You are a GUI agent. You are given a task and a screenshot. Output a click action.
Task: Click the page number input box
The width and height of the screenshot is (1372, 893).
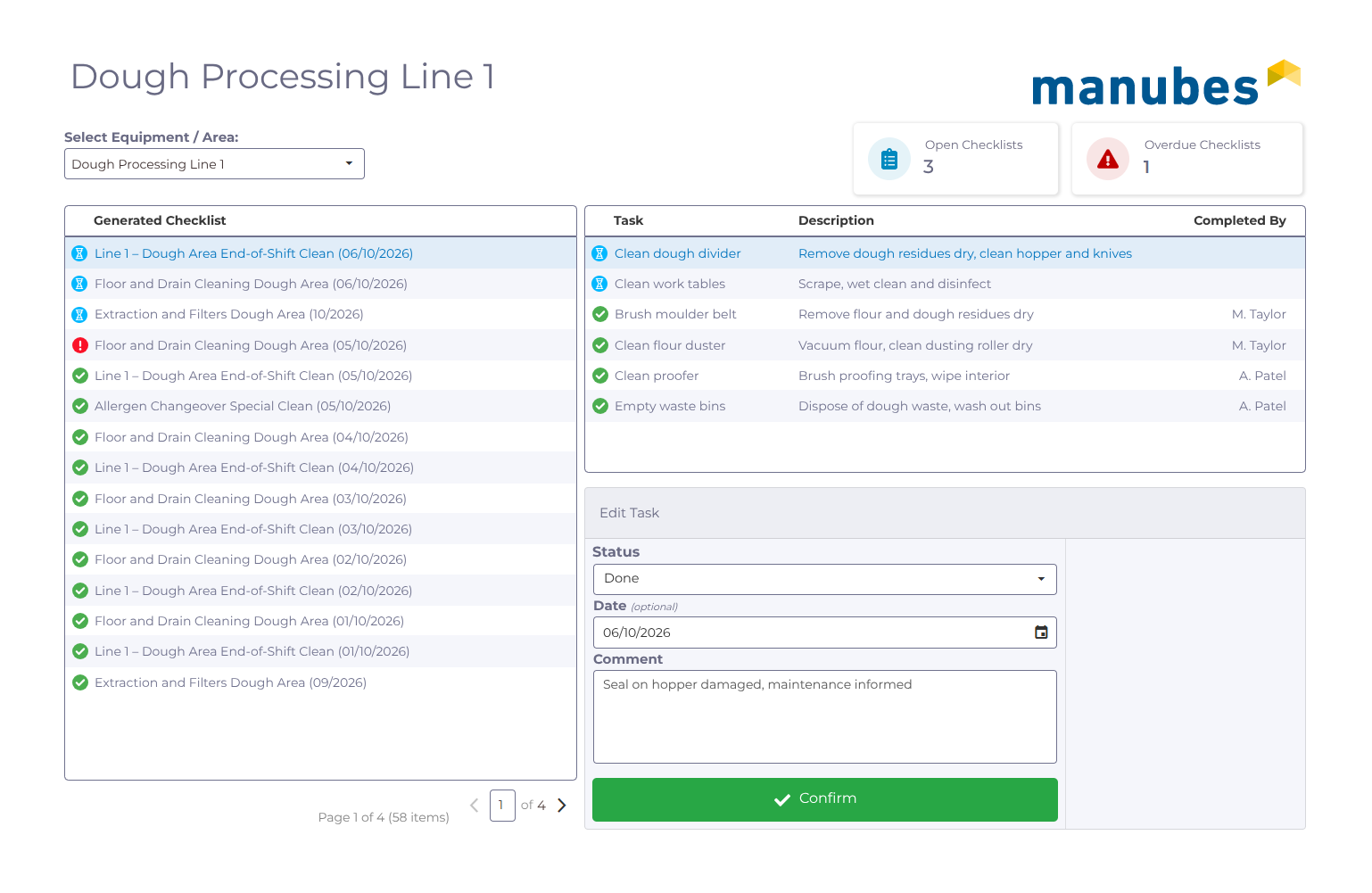coord(502,806)
